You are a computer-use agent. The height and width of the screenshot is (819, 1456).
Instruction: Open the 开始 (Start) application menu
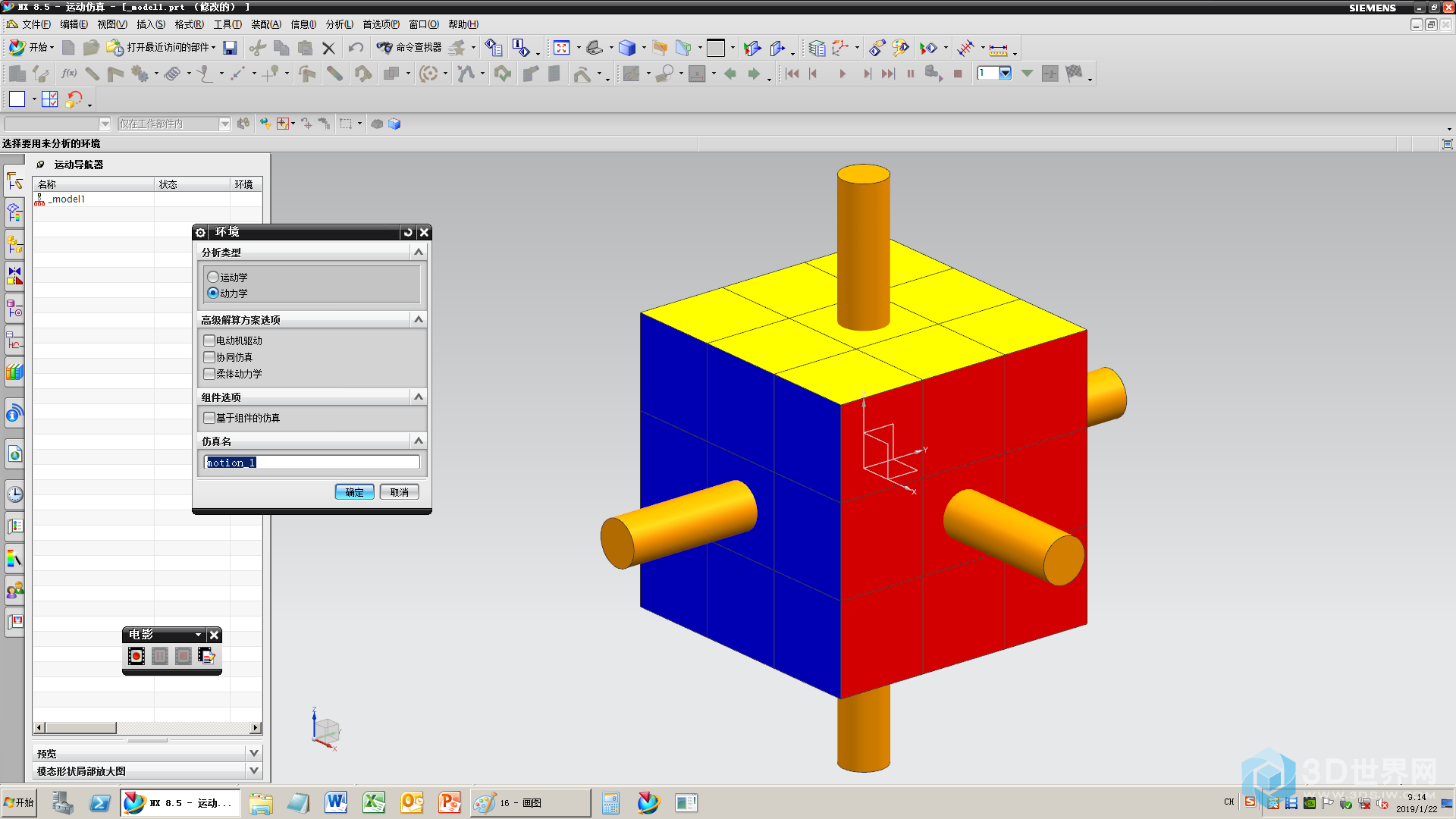pos(30,48)
